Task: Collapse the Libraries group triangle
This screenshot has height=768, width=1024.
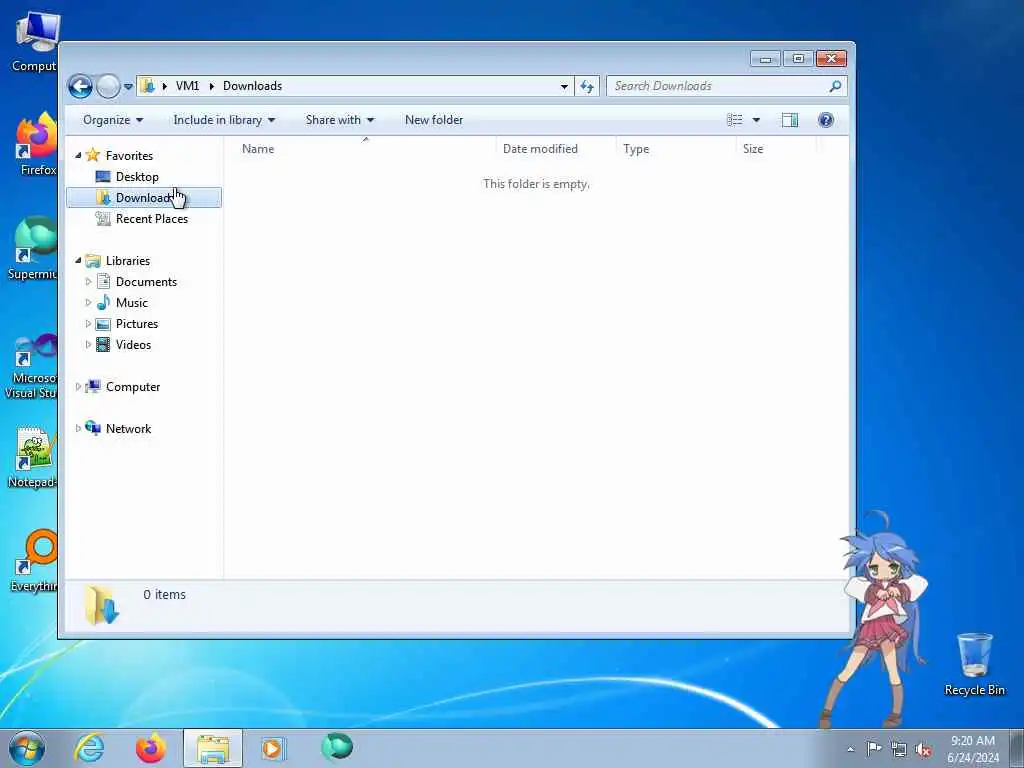Action: (x=78, y=261)
